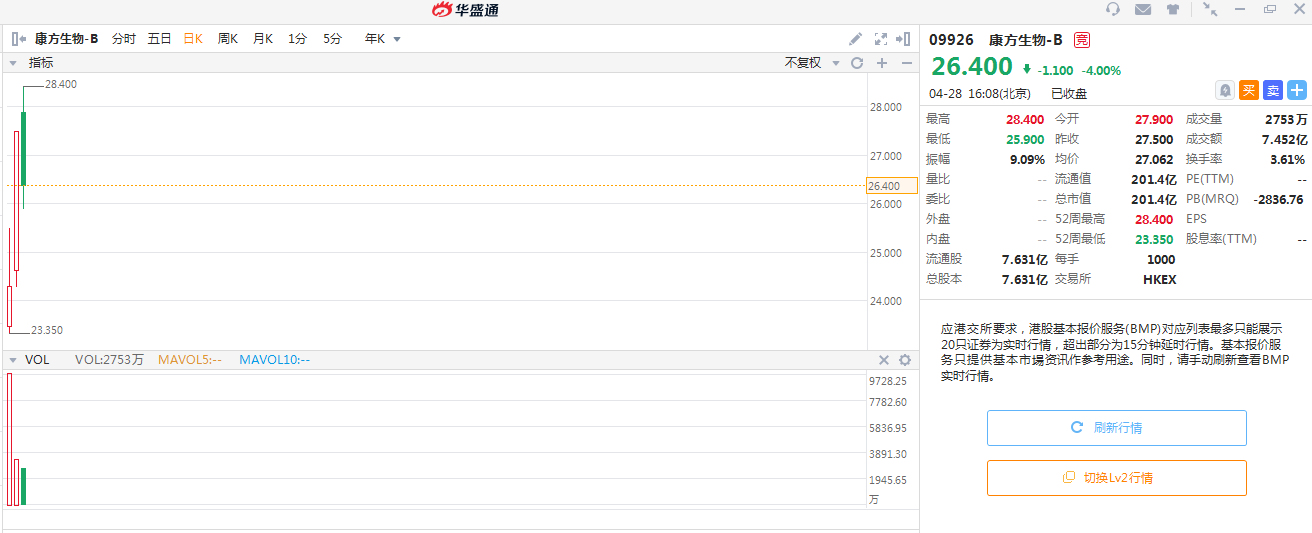Screen dimensions: 1312x533
Task: Click the 每手 value 1000
Action: click(1161, 259)
